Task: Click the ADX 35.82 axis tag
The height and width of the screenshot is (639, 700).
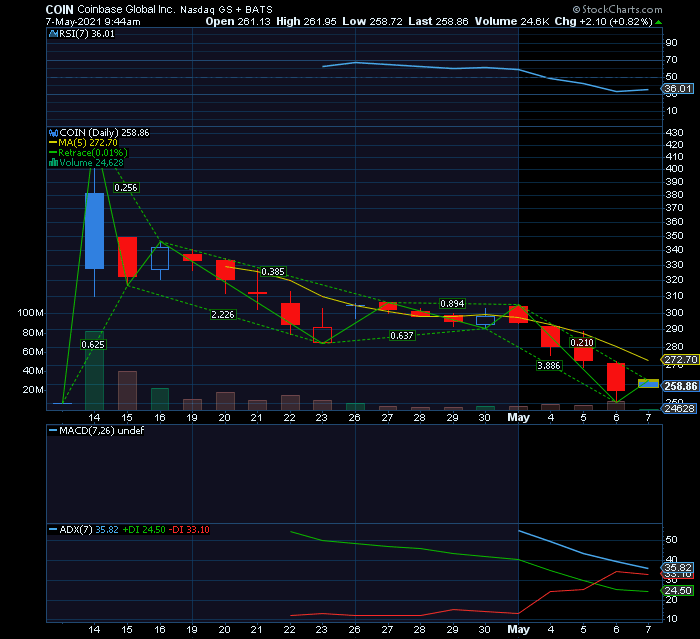Action: [677, 568]
